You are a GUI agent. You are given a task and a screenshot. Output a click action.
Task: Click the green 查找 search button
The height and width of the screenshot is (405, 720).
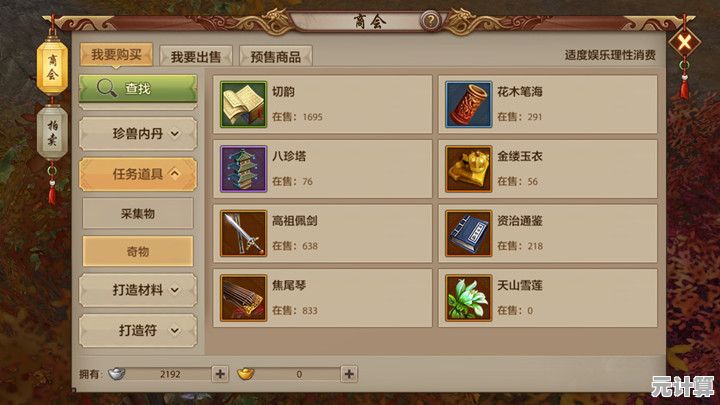(x=138, y=88)
